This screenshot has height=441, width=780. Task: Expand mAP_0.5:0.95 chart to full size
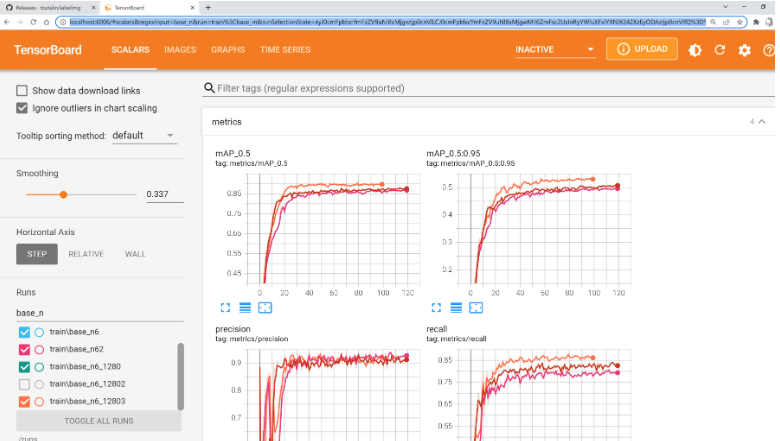click(436, 308)
